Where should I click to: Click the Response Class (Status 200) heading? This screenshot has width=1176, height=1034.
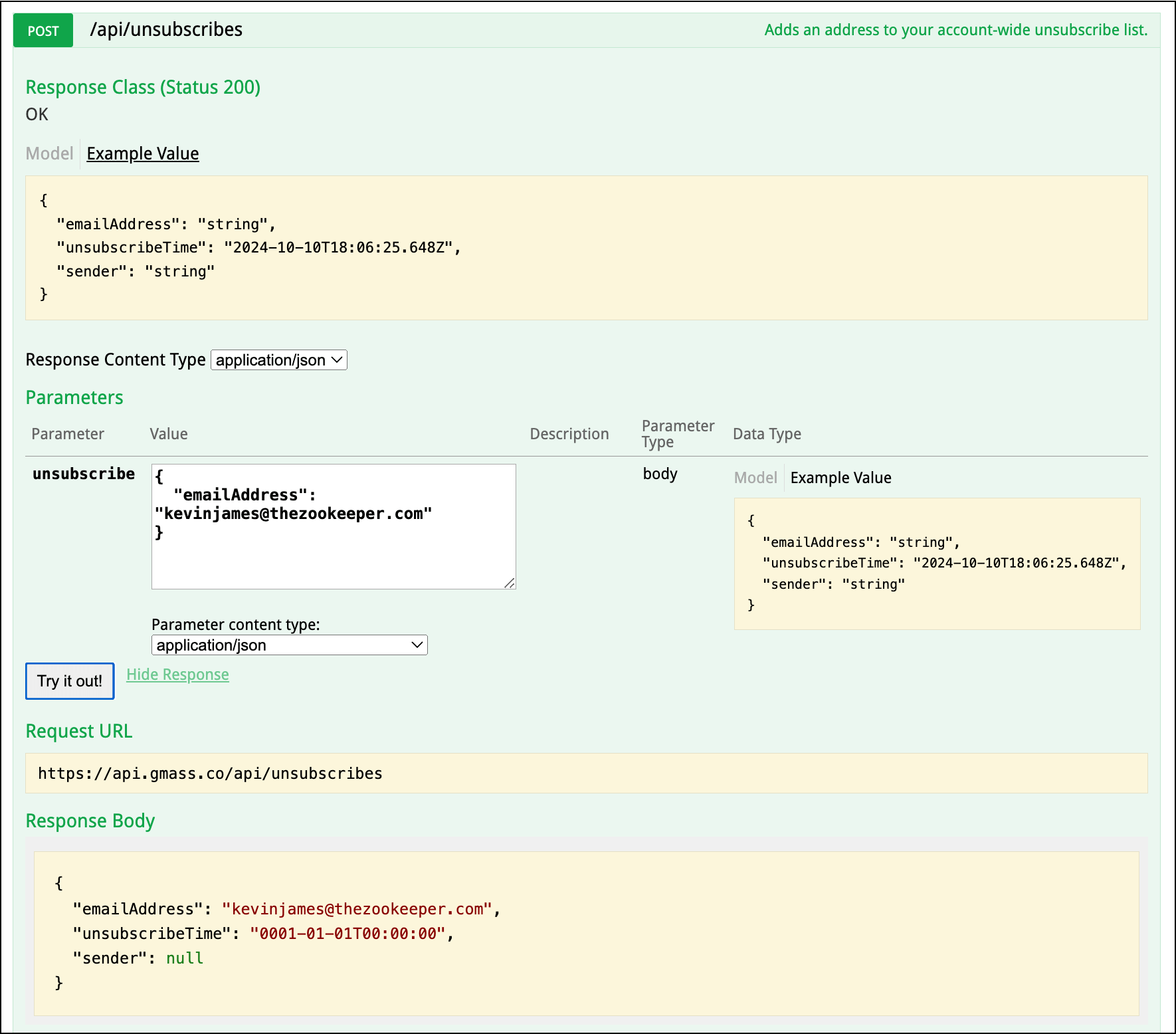(x=143, y=87)
